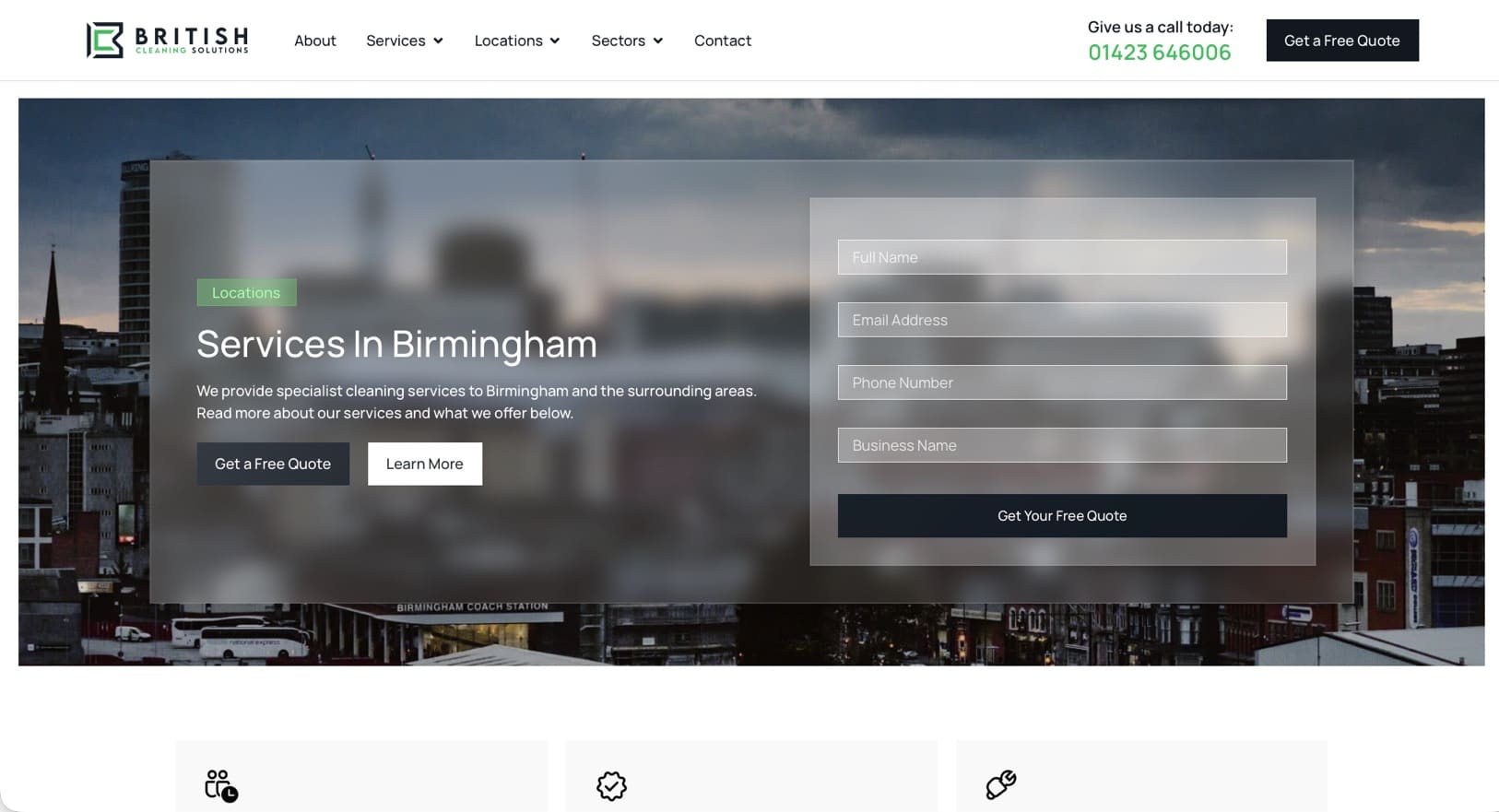Image resolution: width=1499 pixels, height=812 pixels.
Task: Open the Contact page
Action: click(723, 41)
